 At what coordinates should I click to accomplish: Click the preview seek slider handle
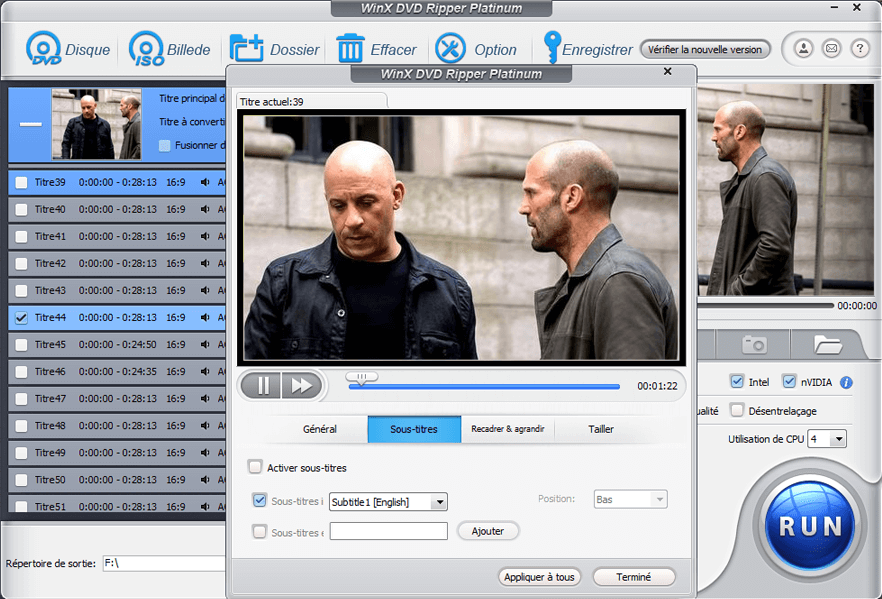[361, 378]
